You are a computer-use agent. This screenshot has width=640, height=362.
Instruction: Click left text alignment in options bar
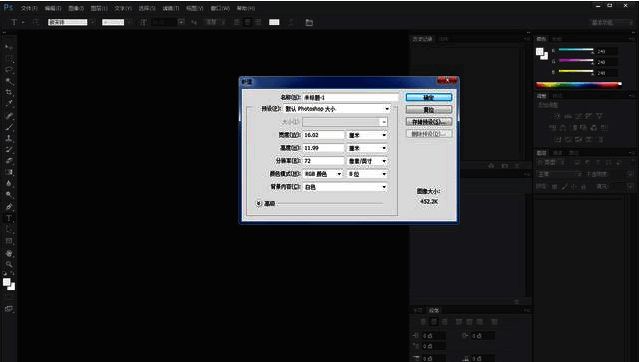237,22
